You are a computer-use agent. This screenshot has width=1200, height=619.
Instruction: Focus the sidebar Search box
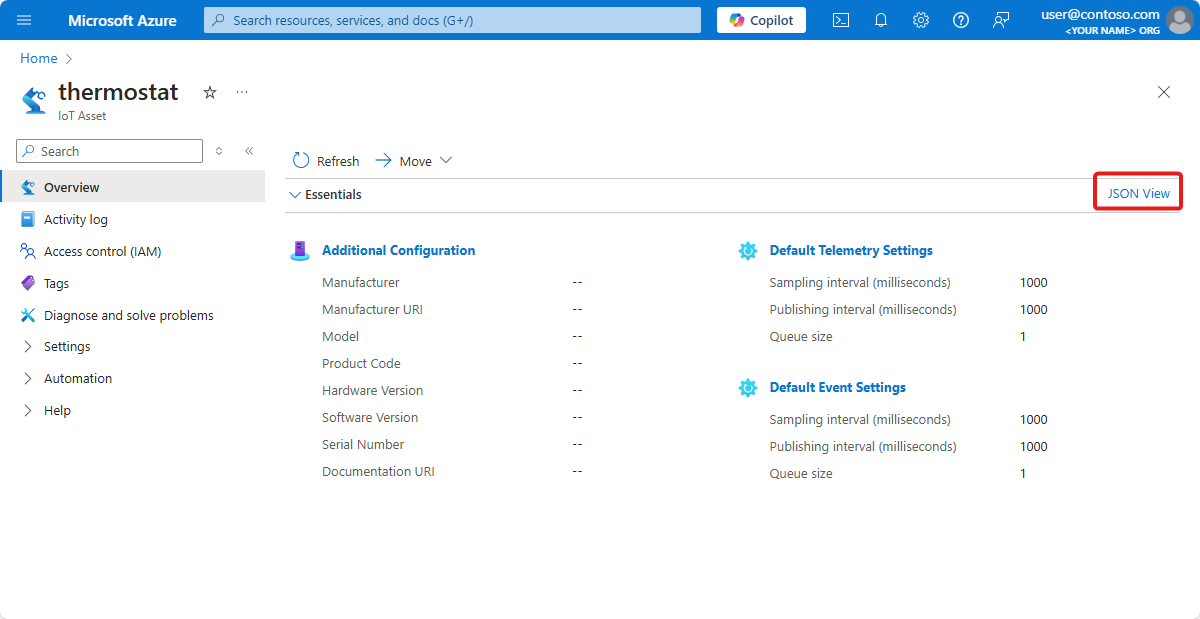click(110, 151)
